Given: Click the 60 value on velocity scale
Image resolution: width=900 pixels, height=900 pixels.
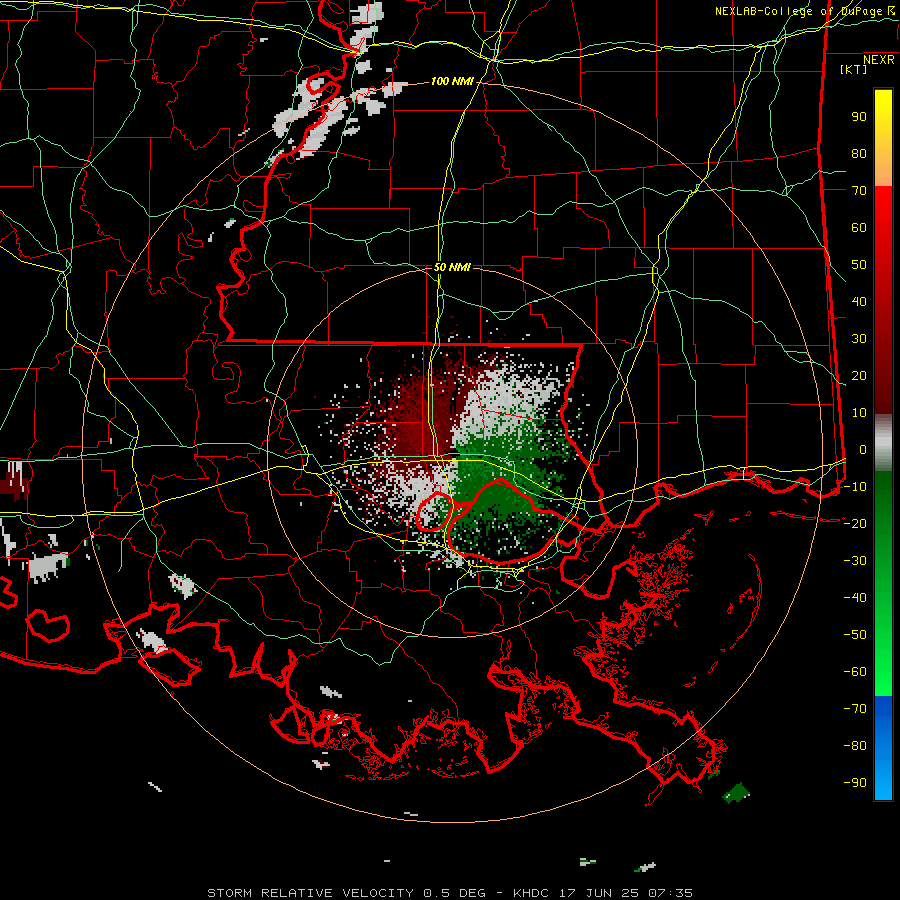Looking at the screenshot, I should 859,228.
